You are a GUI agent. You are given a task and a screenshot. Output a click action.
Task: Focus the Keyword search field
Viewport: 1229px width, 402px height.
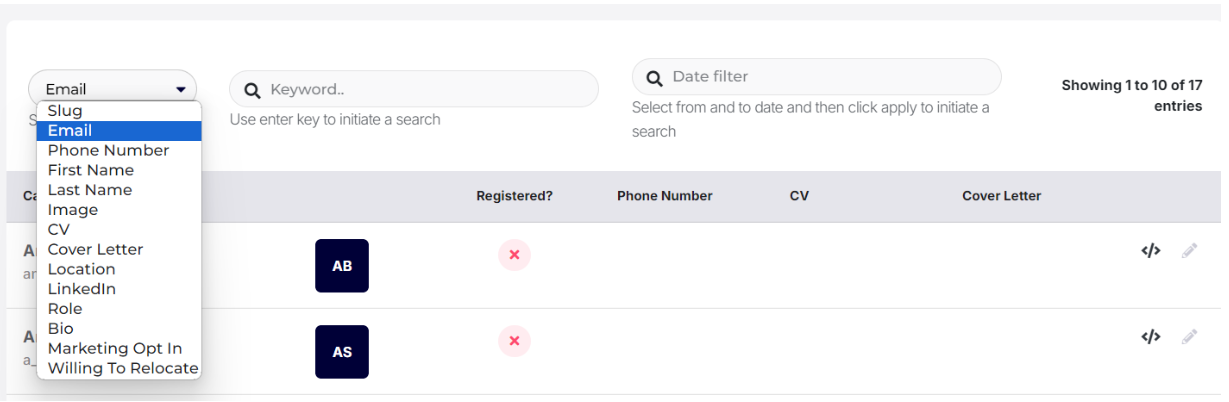tap(414, 89)
